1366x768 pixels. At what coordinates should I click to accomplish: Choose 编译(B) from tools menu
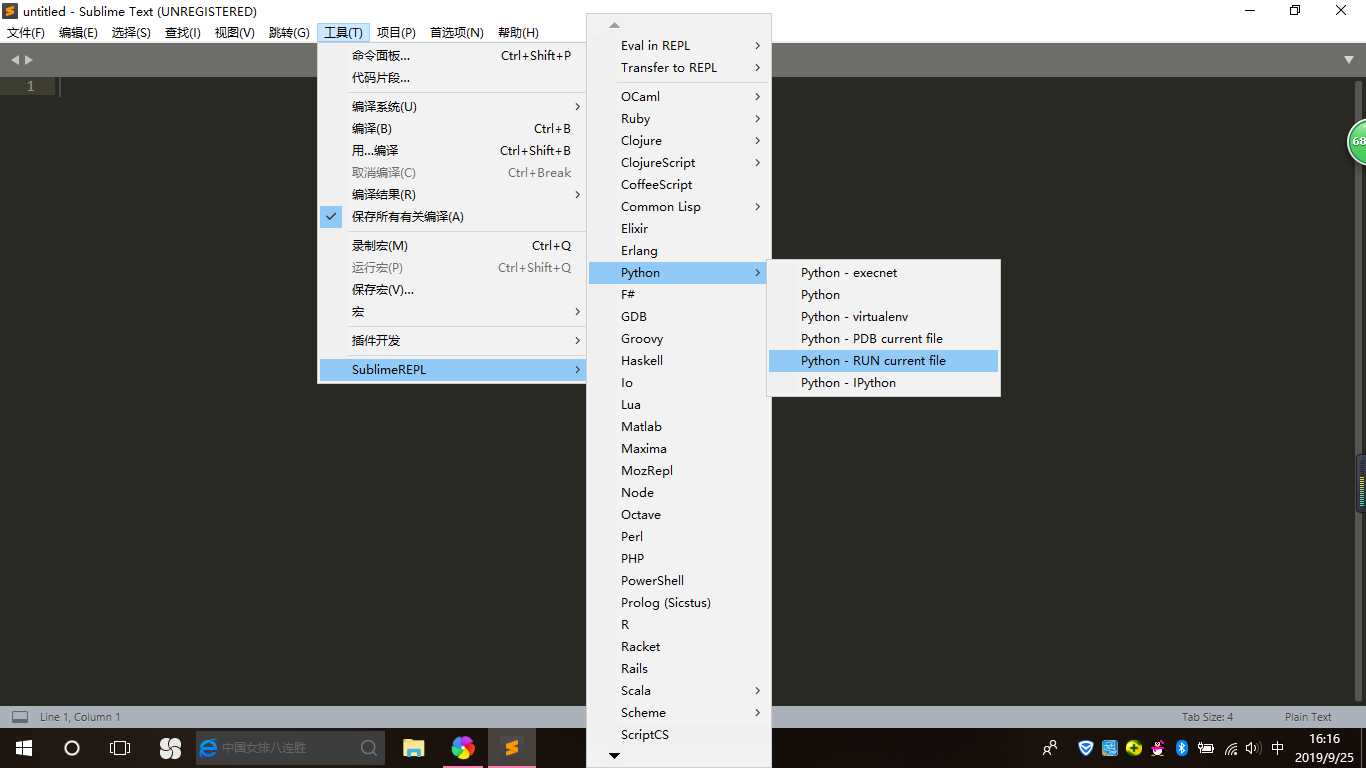point(451,129)
